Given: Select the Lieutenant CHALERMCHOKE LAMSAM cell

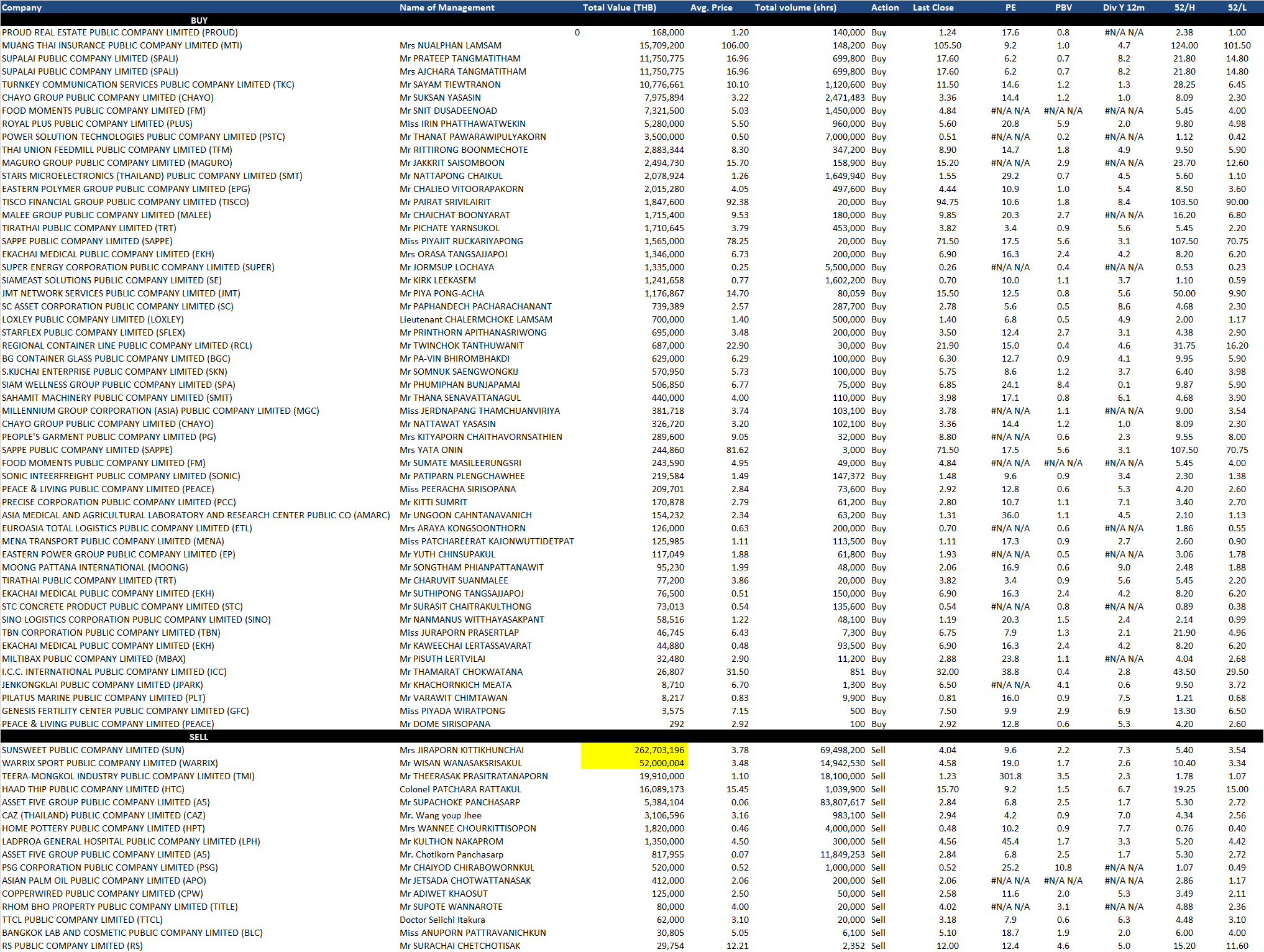Looking at the screenshot, I should 475,319.
